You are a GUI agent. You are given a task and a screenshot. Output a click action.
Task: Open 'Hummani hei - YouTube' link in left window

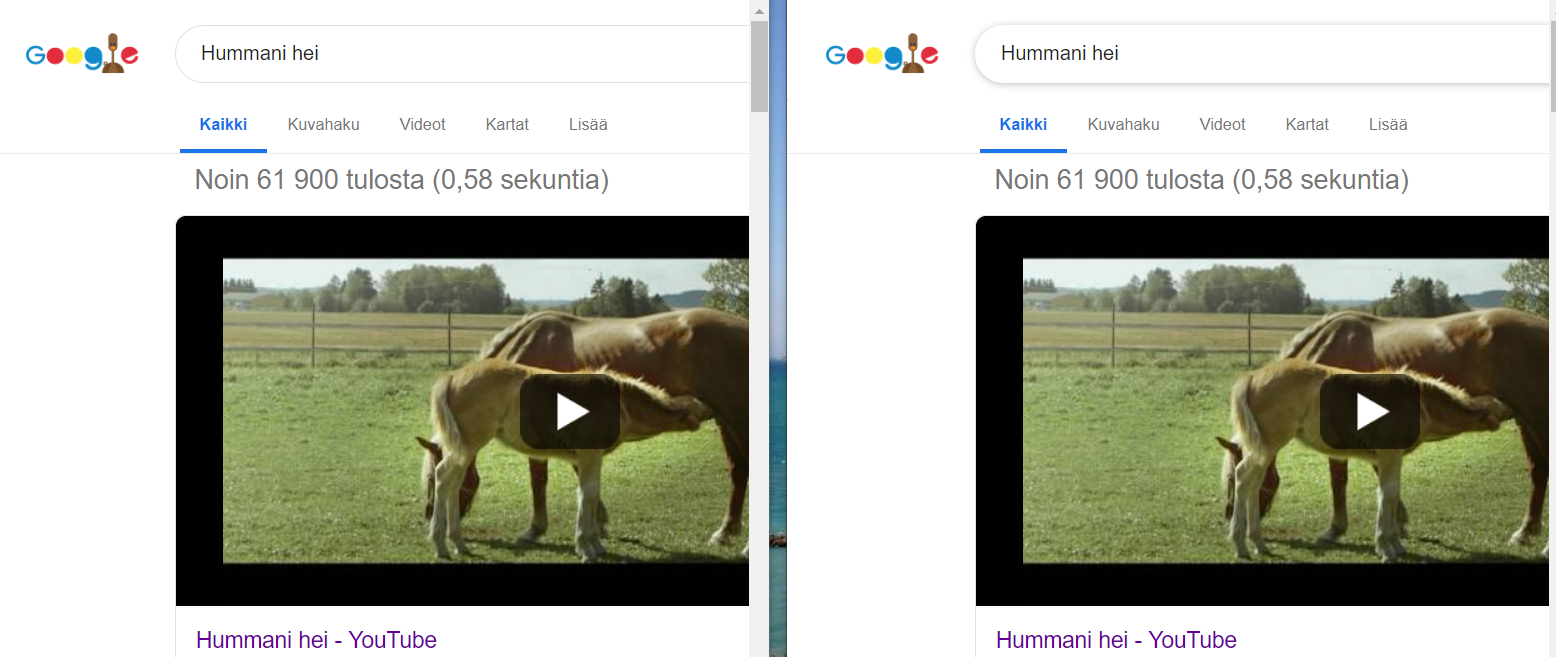tap(316, 640)
